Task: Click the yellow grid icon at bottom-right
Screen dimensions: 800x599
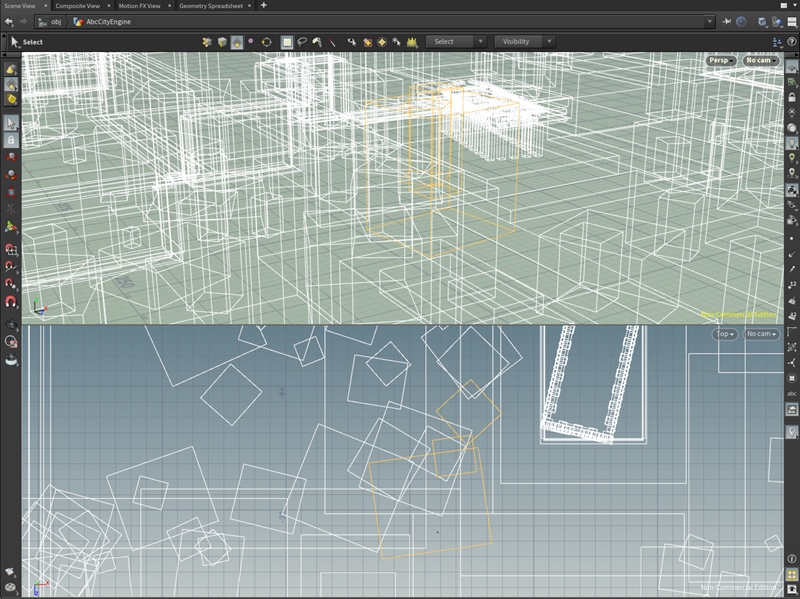Action: tap(792, 574)
